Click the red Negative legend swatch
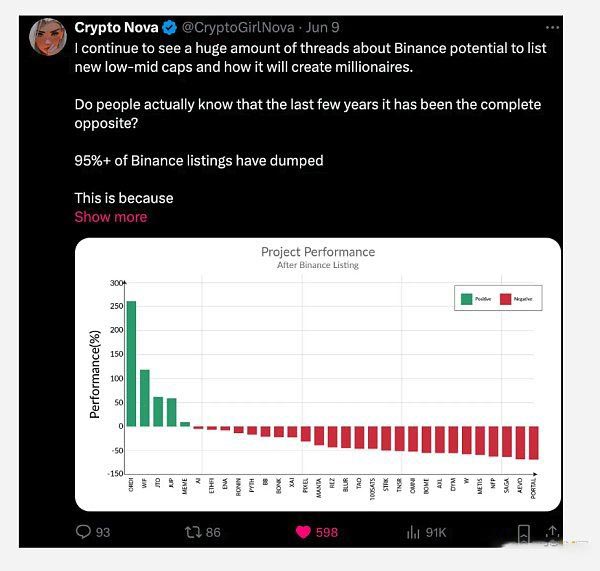This screenshot has width=600, height=571. [x=505, y=299]
